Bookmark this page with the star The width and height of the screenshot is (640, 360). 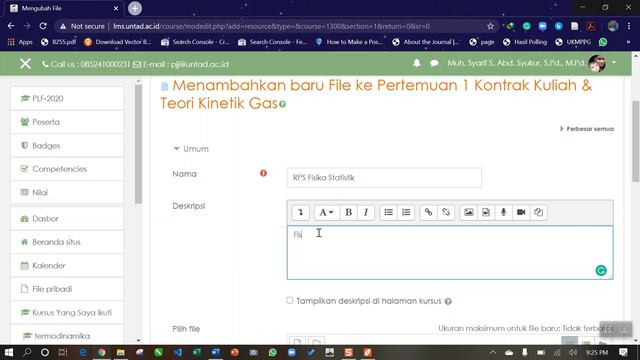tap(490, 26)
